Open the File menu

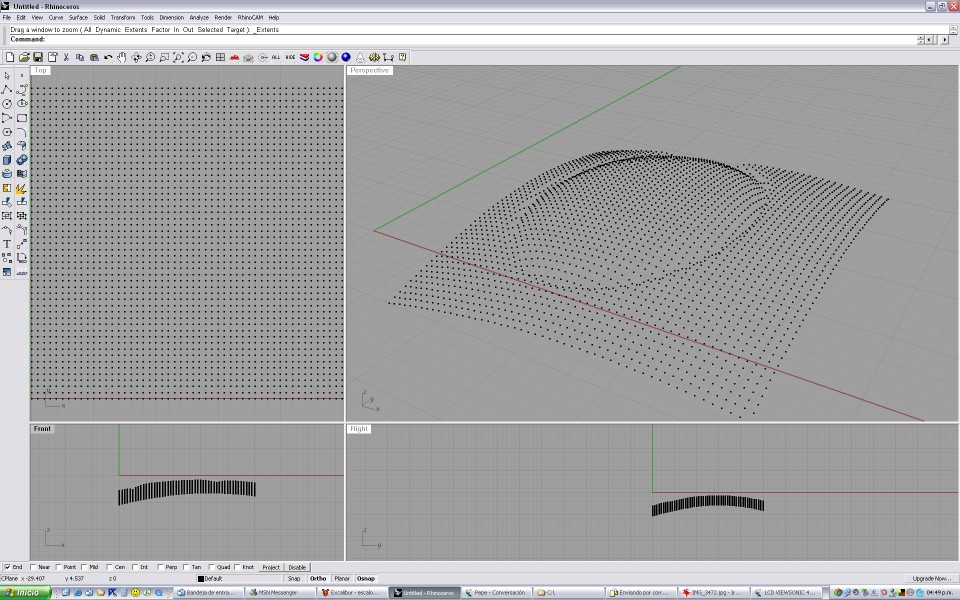[x=7, y=18]
